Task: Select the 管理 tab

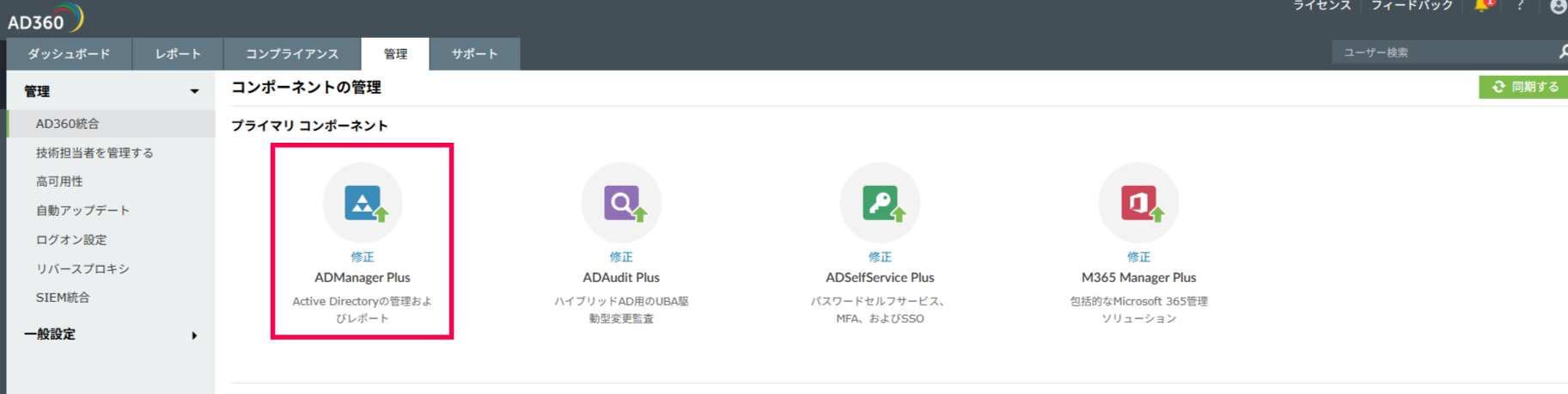Action: (x=395, y=53)
